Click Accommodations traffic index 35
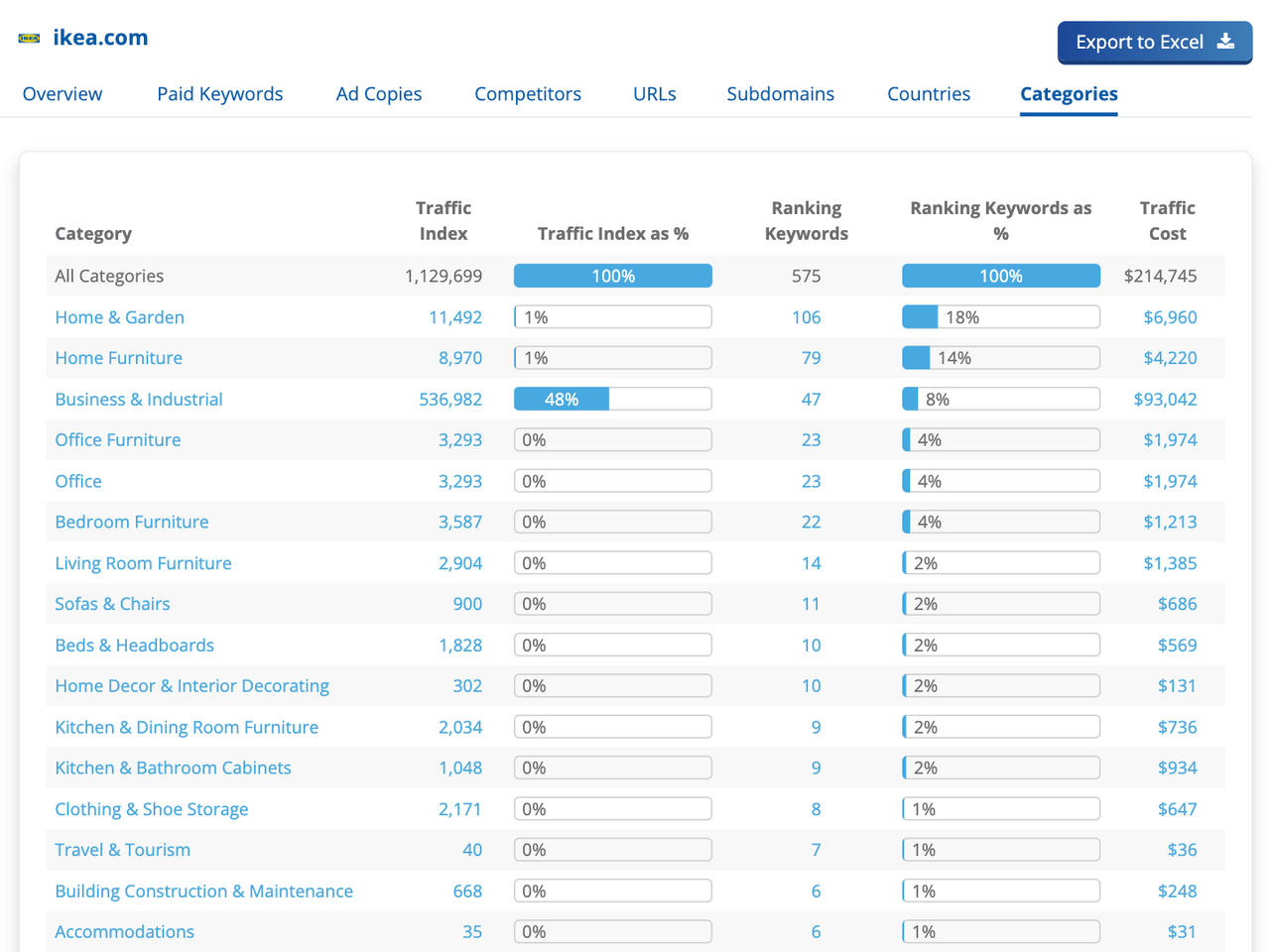1270x952 pixels. pos(472,932)
